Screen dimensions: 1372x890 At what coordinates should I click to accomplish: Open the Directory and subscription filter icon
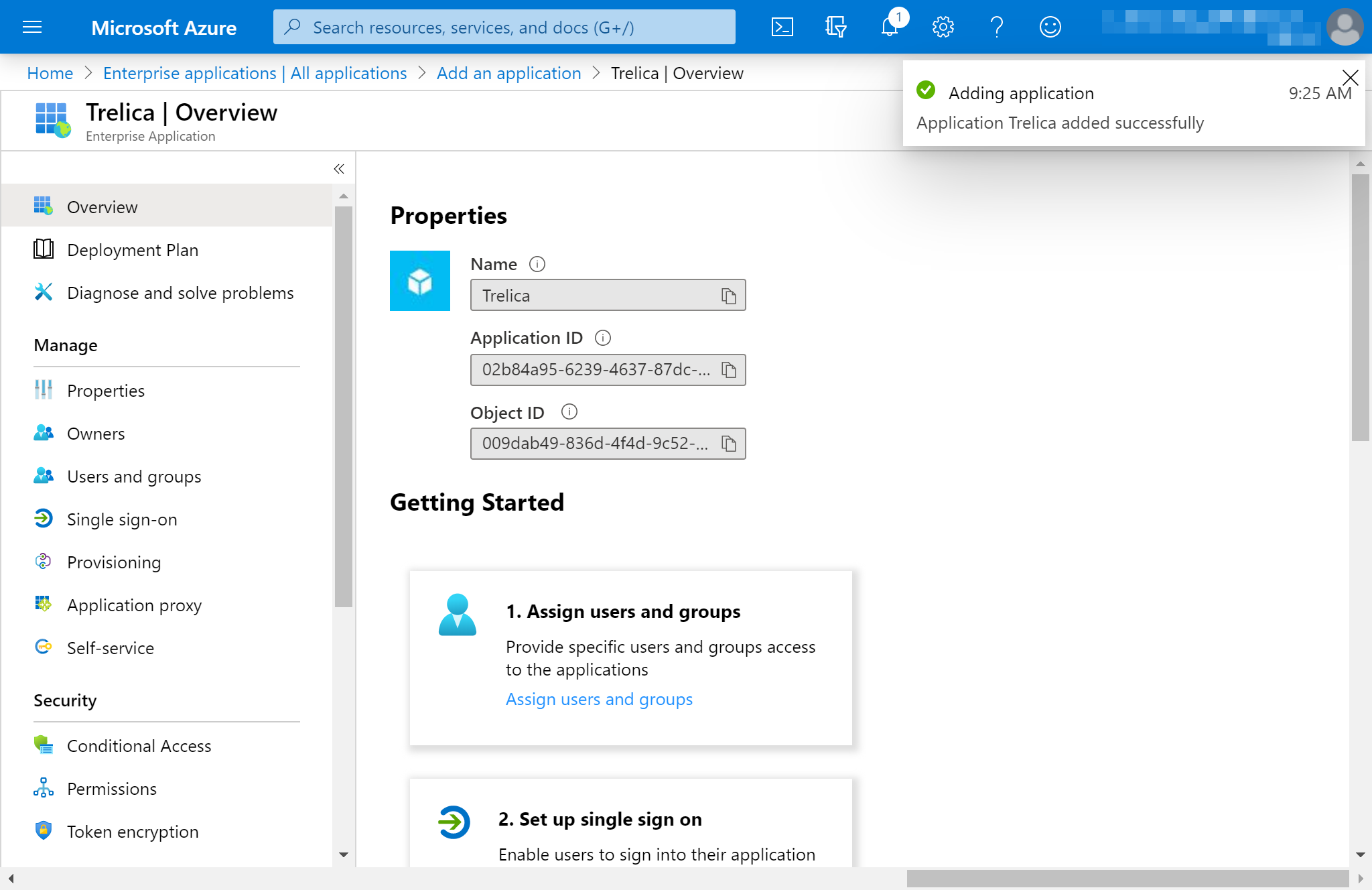[x=835, y=27]
